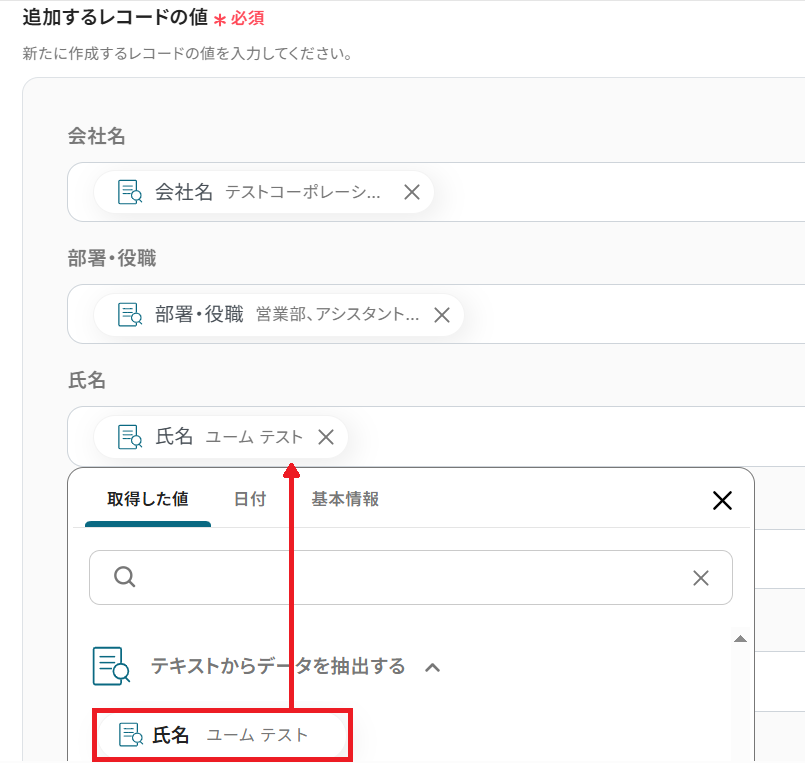
Task: Click the 部署・役職 input field area
Action: click(436, 314)
